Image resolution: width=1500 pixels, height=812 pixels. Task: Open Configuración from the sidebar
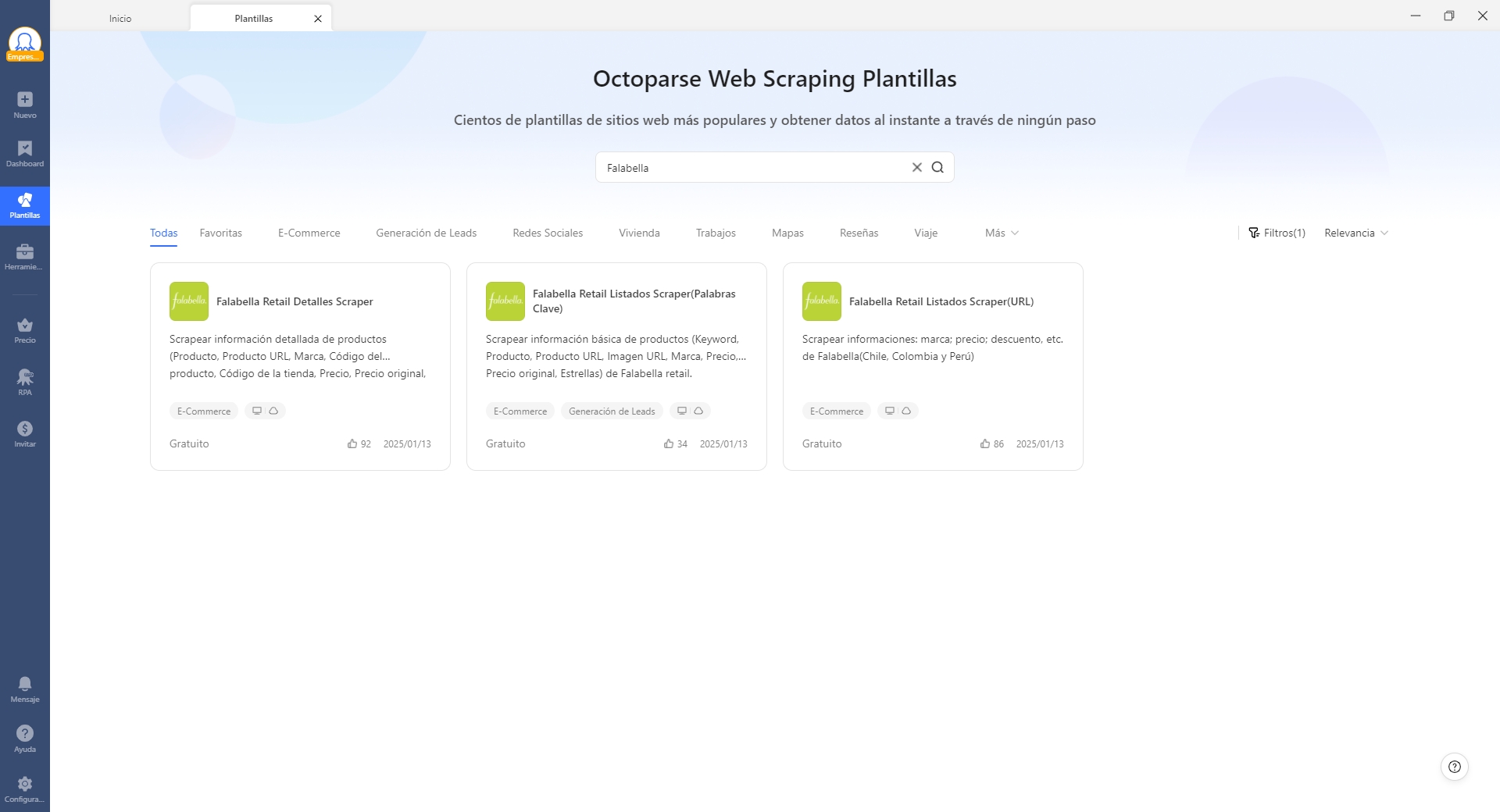pyautogui.click(x=25, y=789)
